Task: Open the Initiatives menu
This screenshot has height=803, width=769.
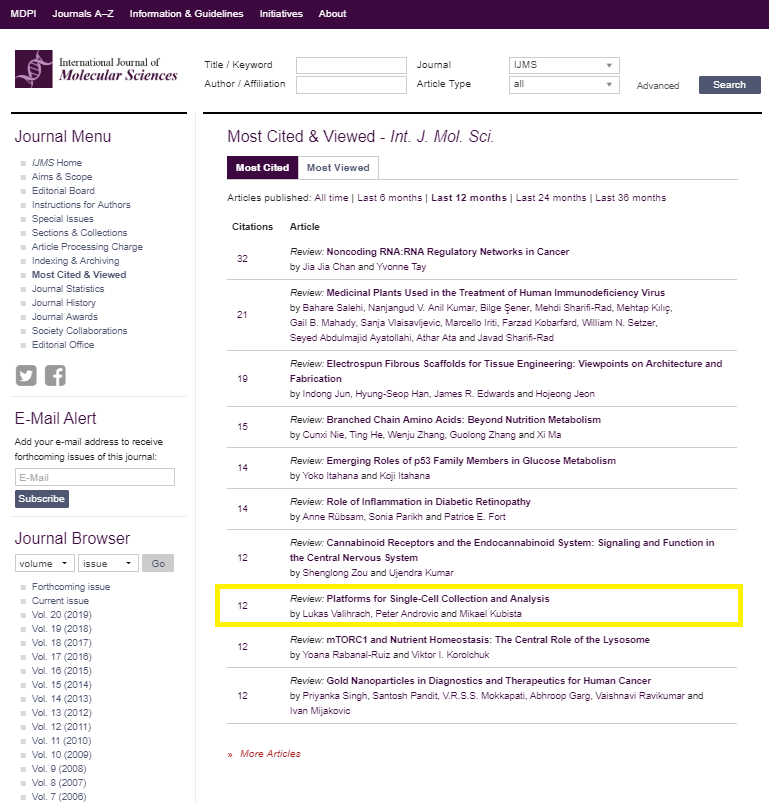Action: 281,14
